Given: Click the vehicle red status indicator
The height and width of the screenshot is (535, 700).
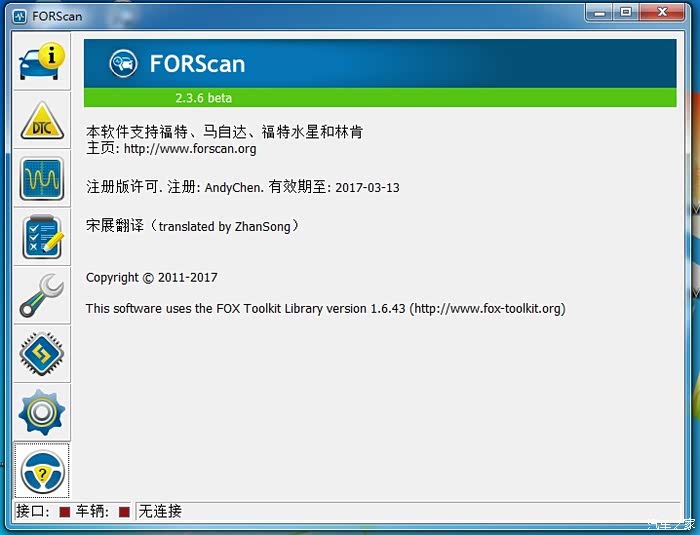Looking at the screenshot, I should click(x=124, y=512).
